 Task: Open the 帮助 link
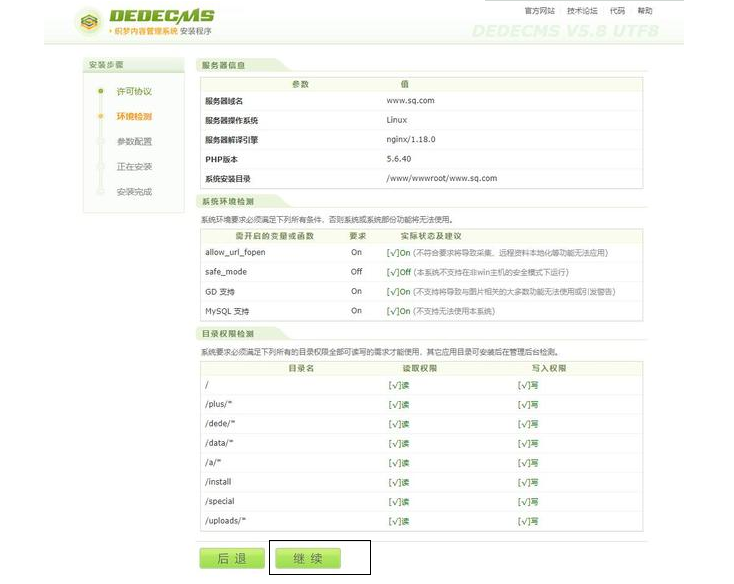[x=645, y=11]
